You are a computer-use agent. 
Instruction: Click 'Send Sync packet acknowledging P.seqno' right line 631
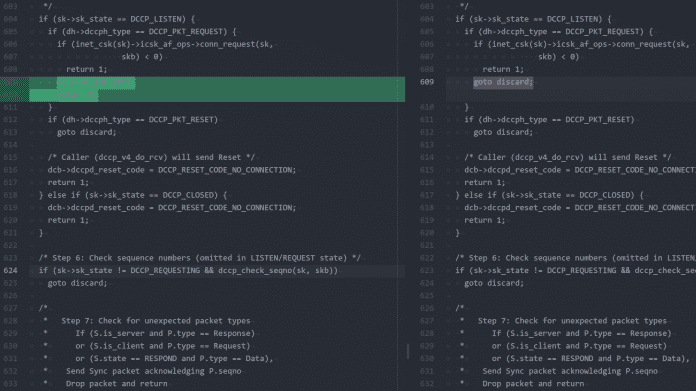(x=570, y=371)
